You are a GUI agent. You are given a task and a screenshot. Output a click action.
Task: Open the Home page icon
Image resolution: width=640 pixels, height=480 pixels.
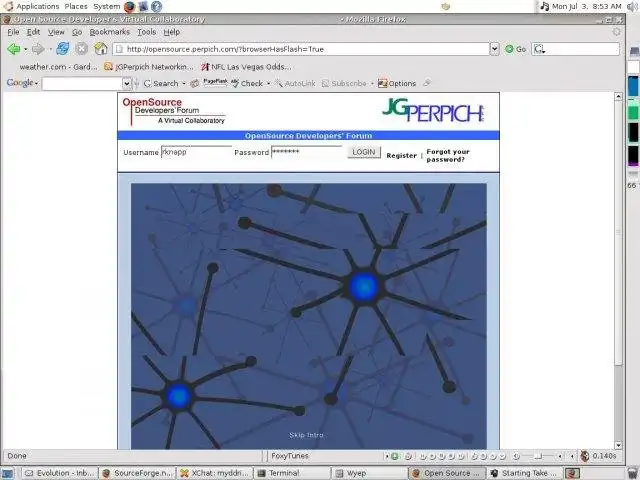coord(100,49)
